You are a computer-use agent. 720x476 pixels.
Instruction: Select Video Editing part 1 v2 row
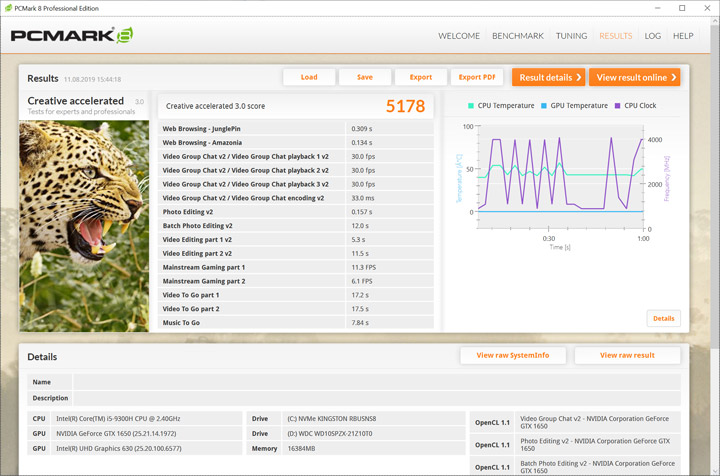[x=296, y=240]
